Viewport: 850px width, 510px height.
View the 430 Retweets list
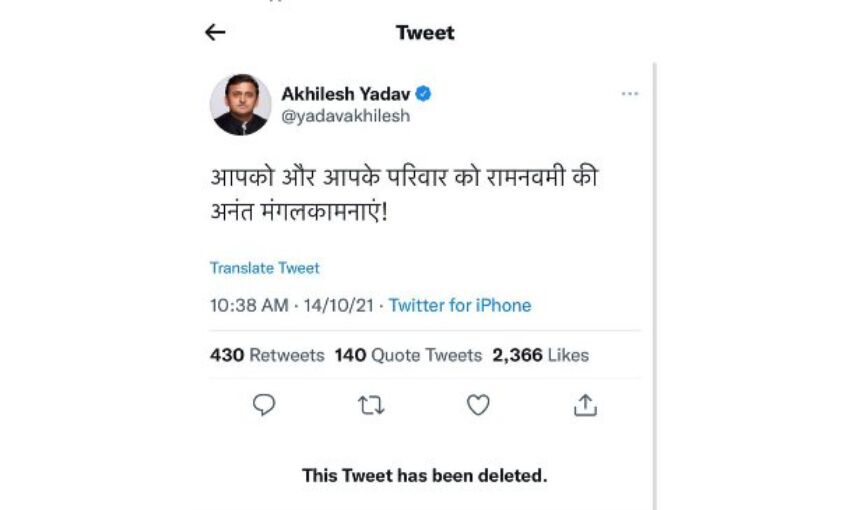tap(267, 355)
